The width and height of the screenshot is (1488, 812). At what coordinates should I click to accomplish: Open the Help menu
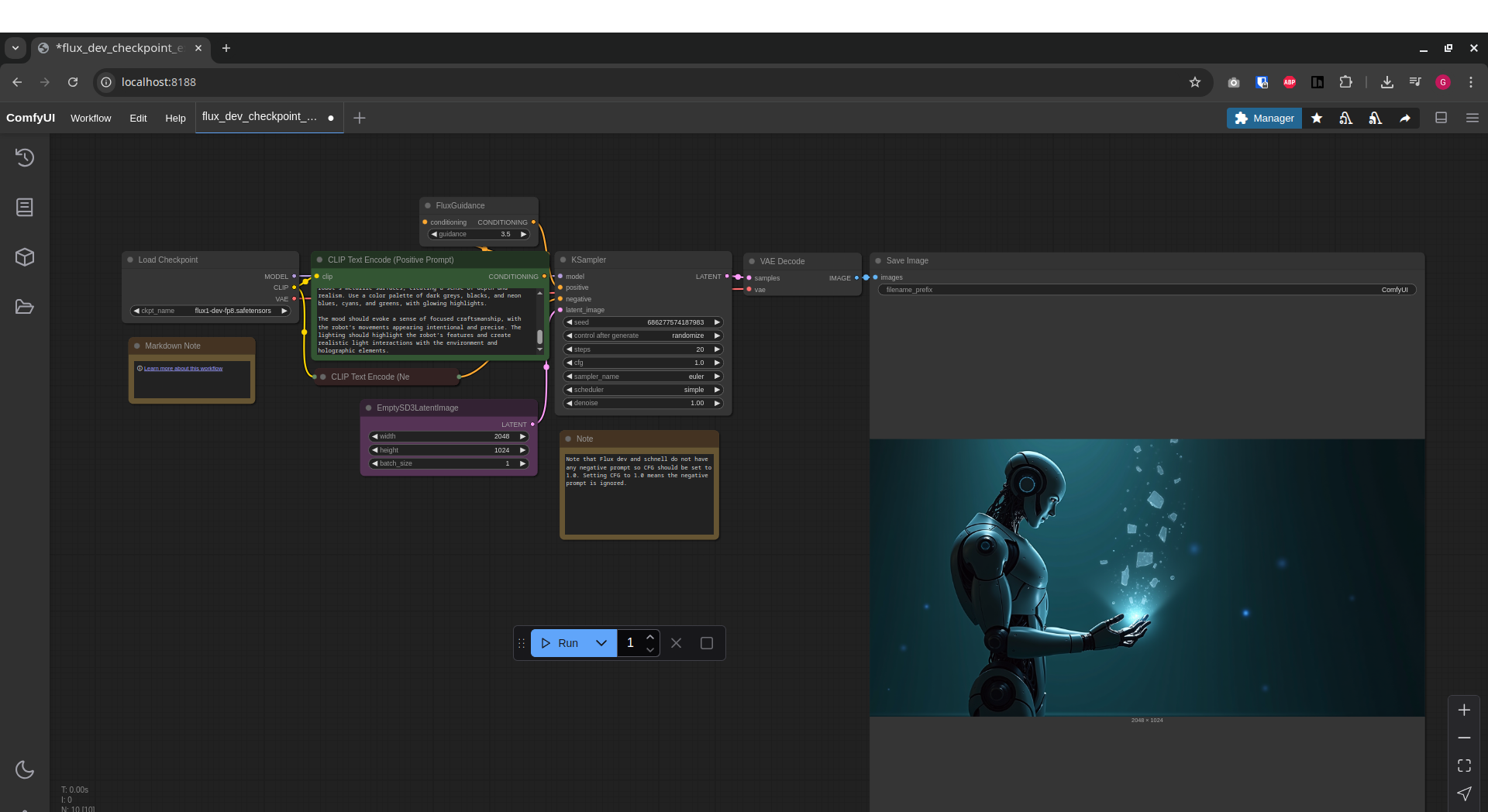tap(175, 118)
